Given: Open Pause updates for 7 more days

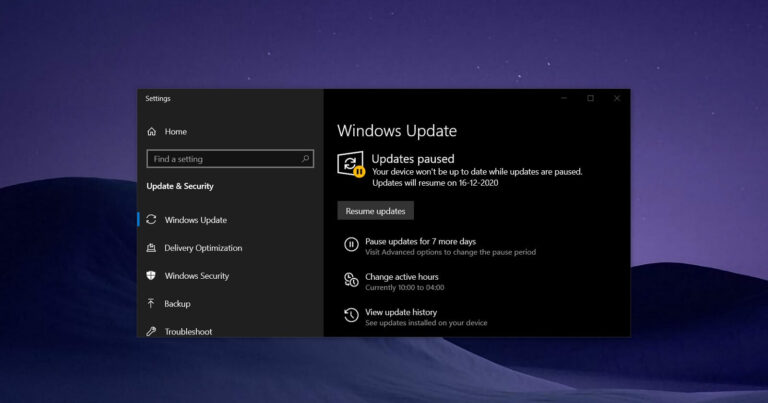Looking at the screenshot, I should tap(420, 242).
